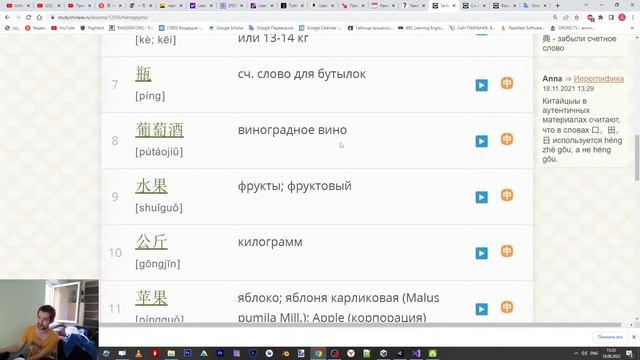Image resolution: width=640 pixels, height=360 pixels.
Task: Open orange 中 icon for 公斤 row
Action: pos(507,251)
